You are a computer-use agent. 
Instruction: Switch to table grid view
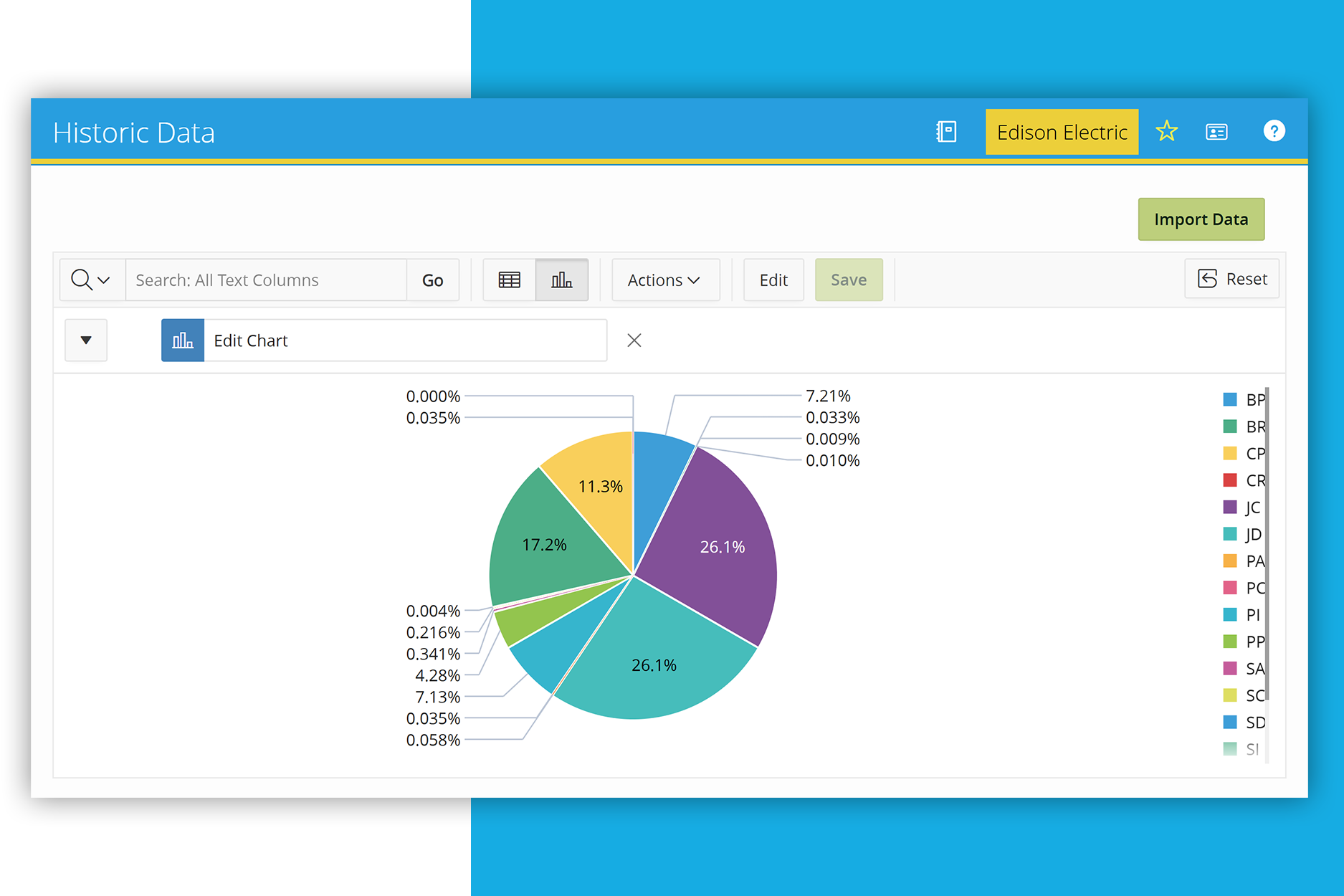509,280
